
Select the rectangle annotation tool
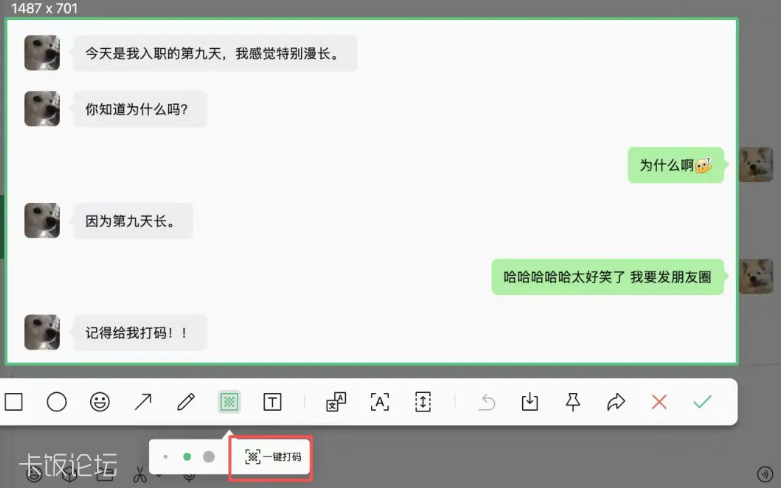point(14,402)
